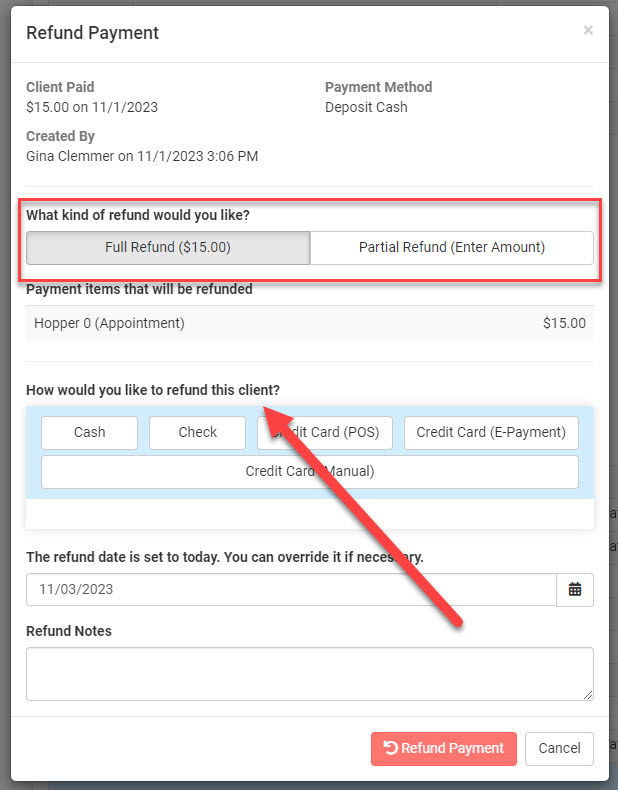Click the Refund Notes label
Screen dimensions: 618x790
(69, 631)
